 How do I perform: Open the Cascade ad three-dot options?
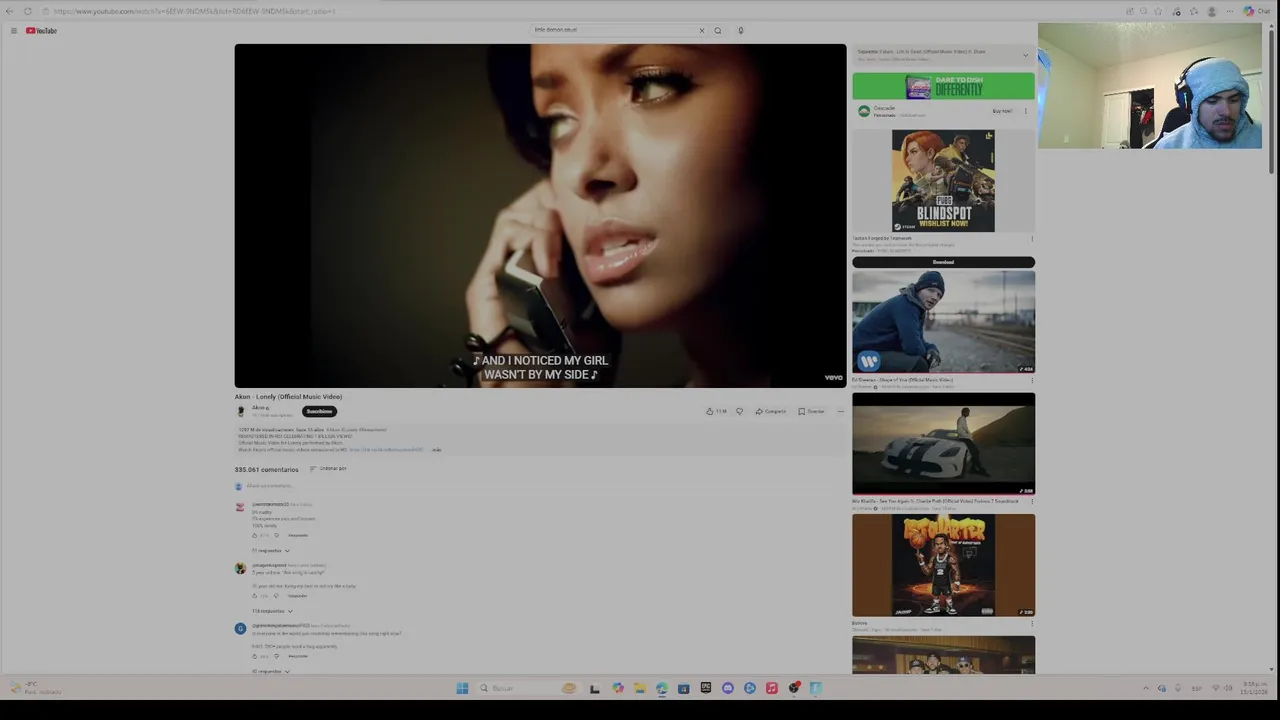(1025, 111)
